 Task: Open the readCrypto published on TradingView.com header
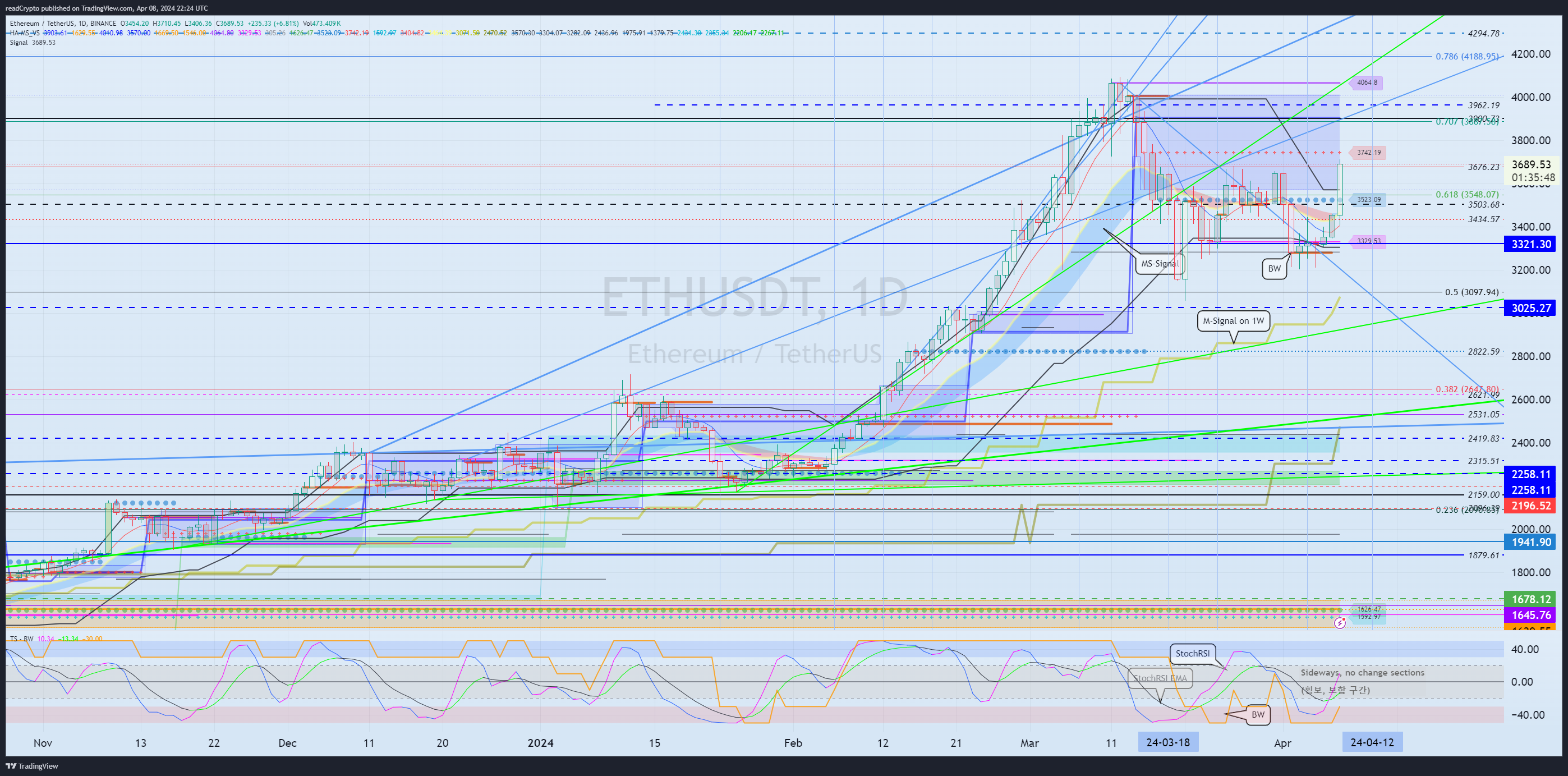click(107, 8)
